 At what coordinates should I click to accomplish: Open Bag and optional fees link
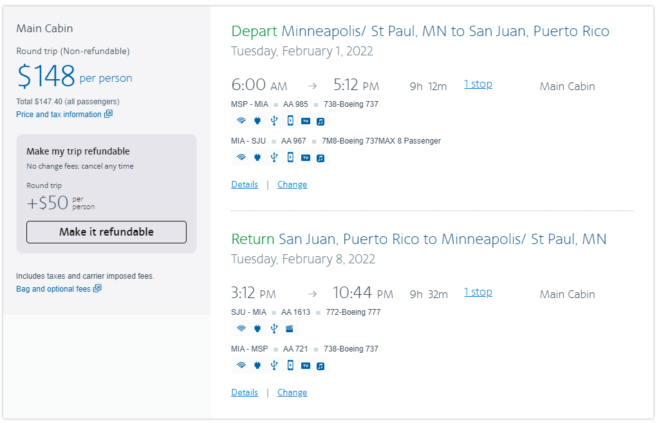[x=53, y=289]
